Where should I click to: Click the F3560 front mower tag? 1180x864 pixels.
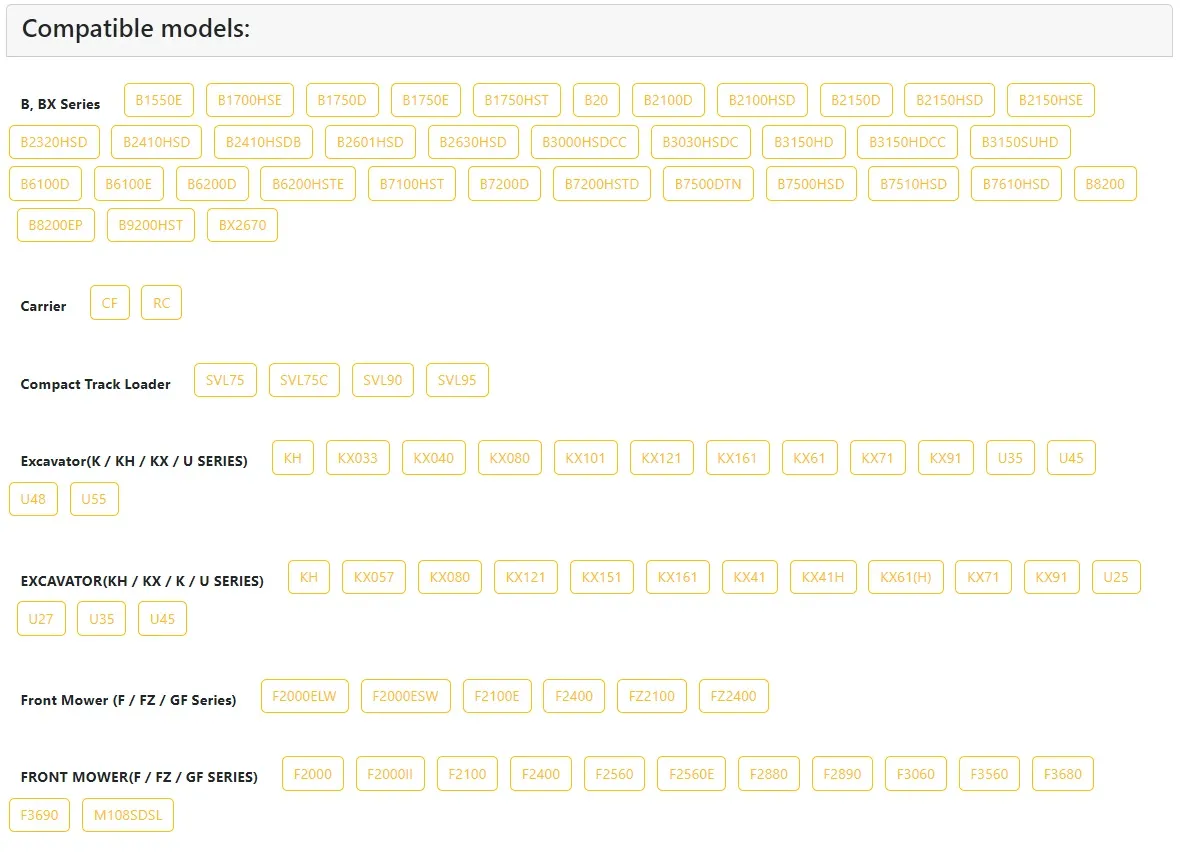click(990, 774)
